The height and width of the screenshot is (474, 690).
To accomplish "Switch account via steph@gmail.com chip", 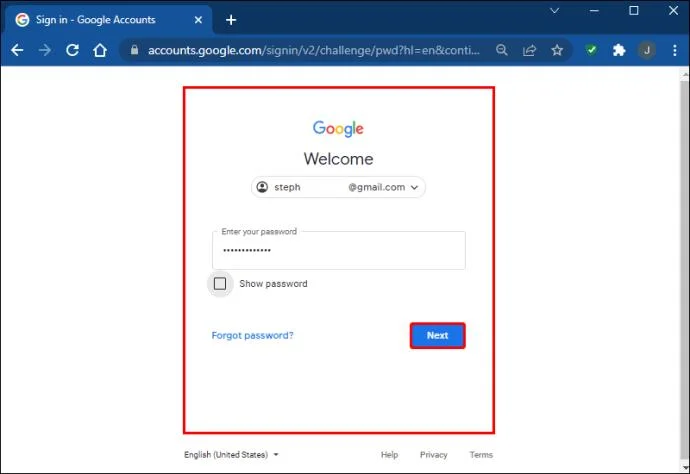I will (x=338, y=187).
